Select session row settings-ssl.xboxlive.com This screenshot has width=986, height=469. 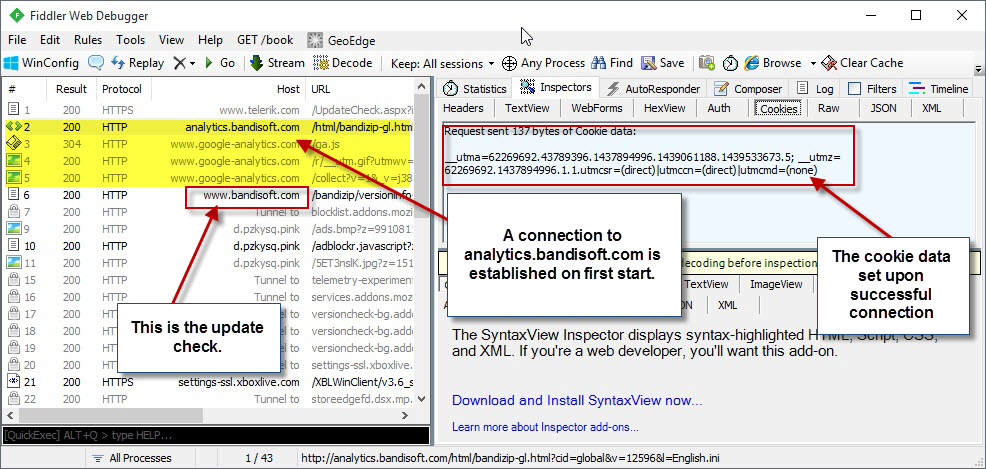pos(208,382)
